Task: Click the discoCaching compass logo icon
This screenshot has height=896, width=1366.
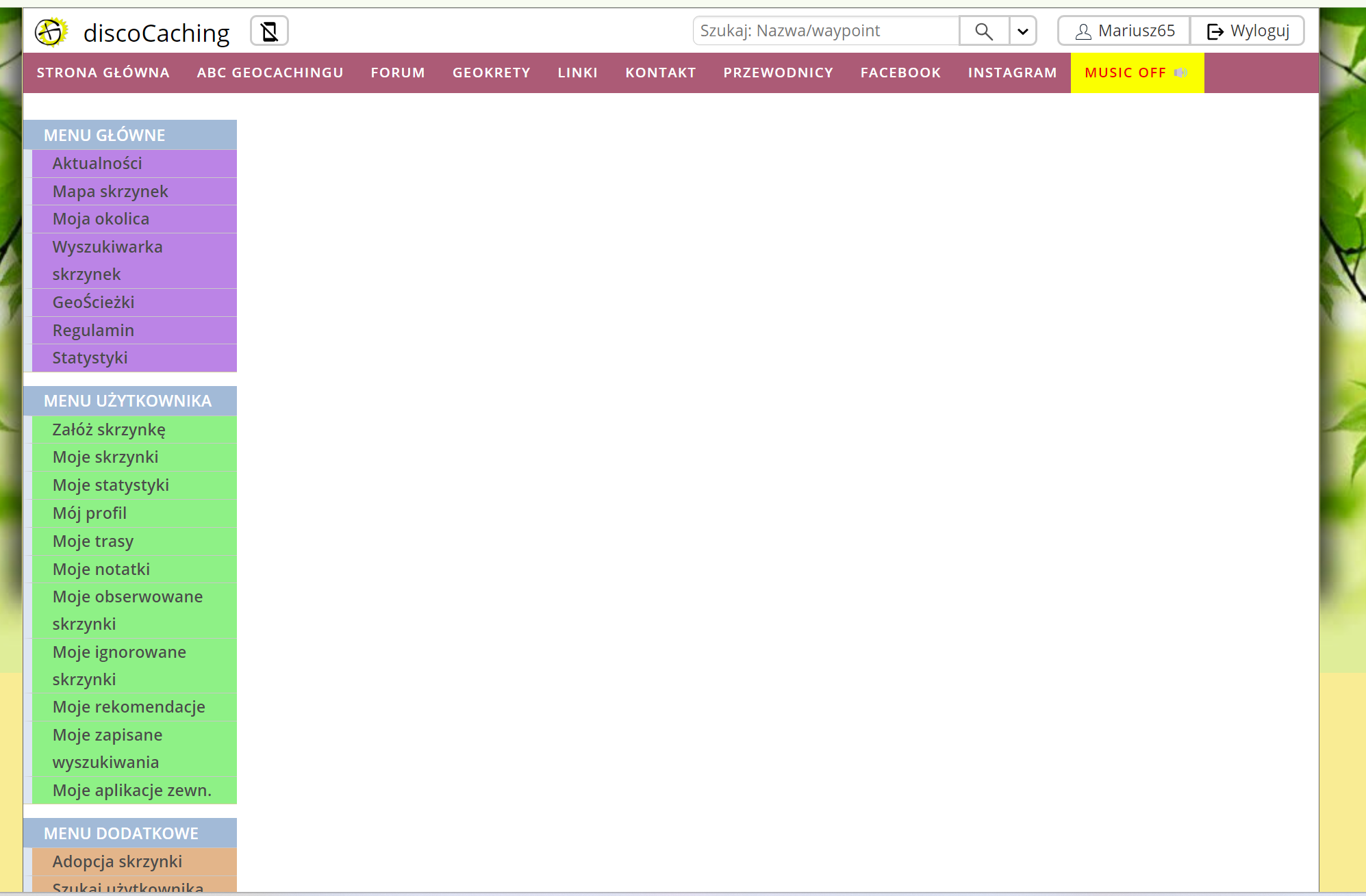Action: [x=51, y=31]
